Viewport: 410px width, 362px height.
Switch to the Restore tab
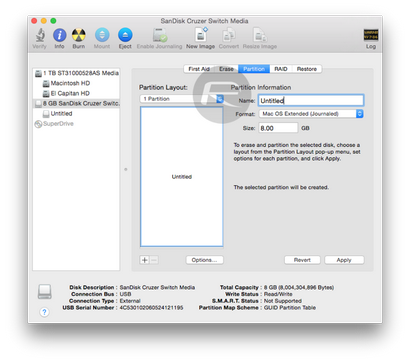tap(307, 69)
